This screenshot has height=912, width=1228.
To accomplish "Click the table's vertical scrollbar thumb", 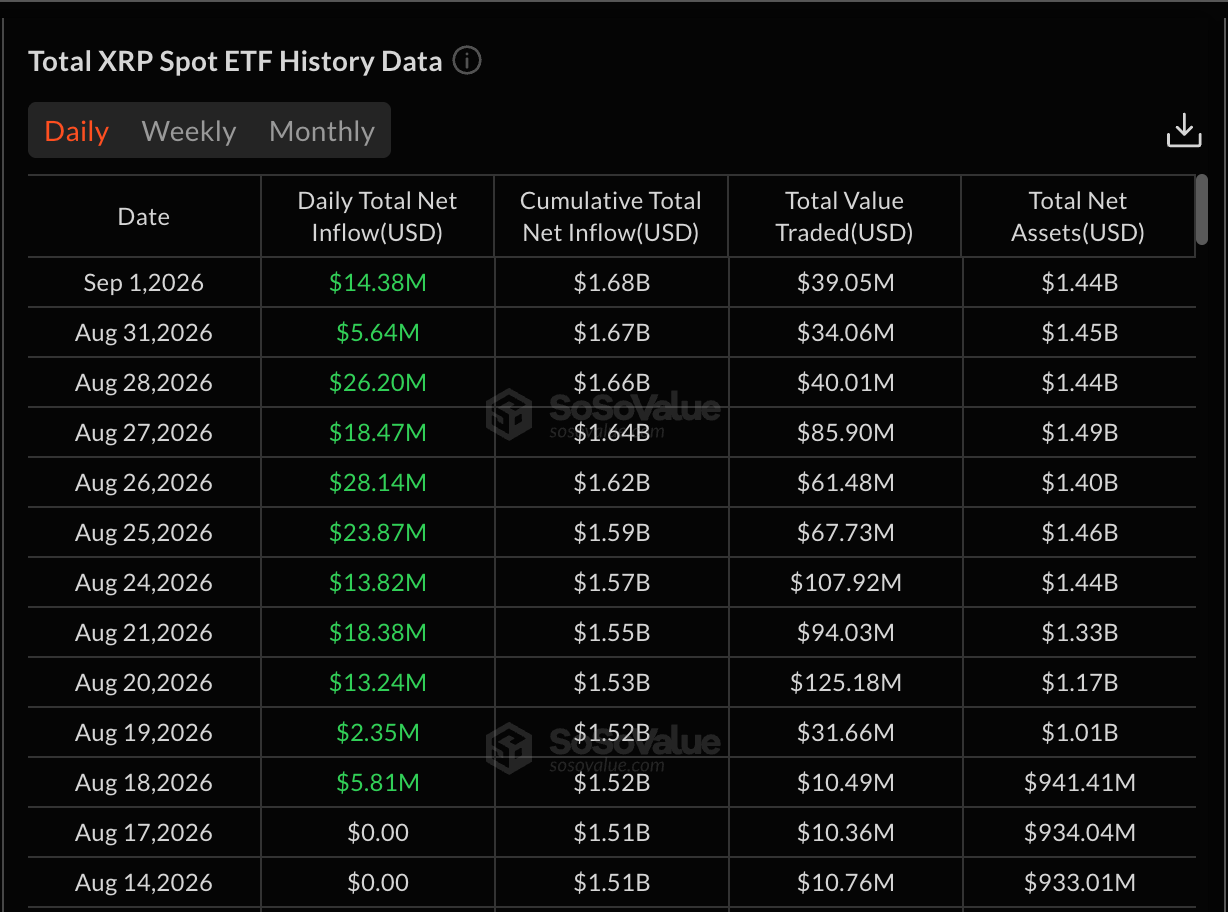I will [1202, 209].
